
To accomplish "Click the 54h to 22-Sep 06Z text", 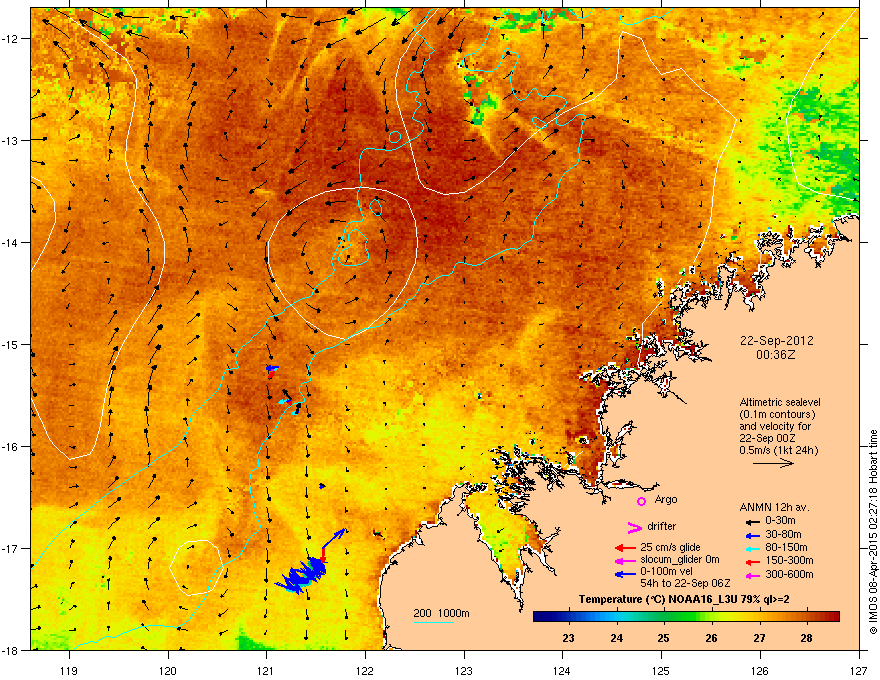I will 685,583.
